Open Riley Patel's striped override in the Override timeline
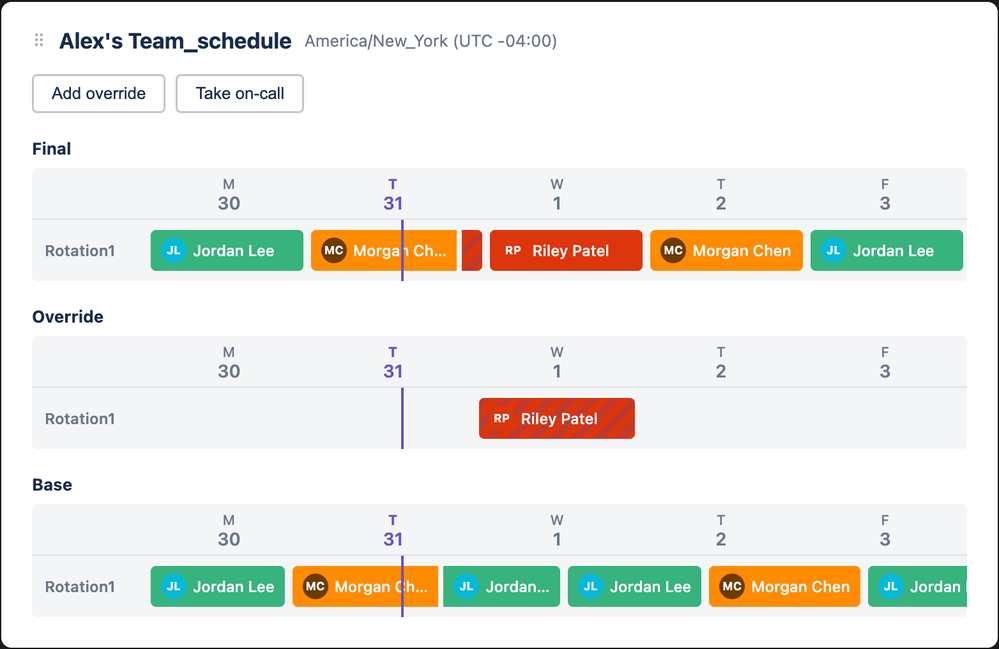999x649 pixels. click(557, 418)
